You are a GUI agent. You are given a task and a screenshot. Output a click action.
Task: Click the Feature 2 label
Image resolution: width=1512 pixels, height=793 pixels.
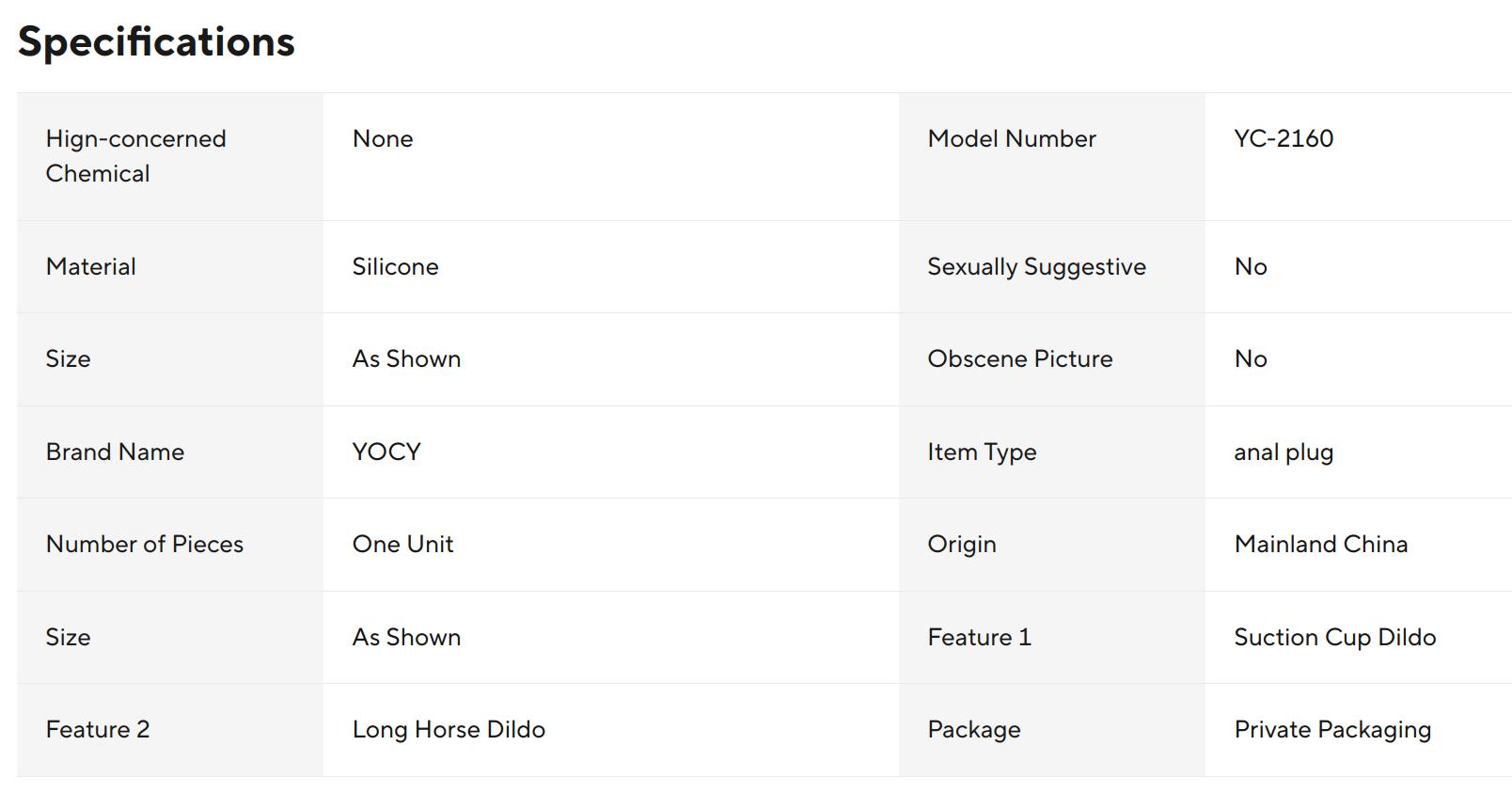click(98, 729)
